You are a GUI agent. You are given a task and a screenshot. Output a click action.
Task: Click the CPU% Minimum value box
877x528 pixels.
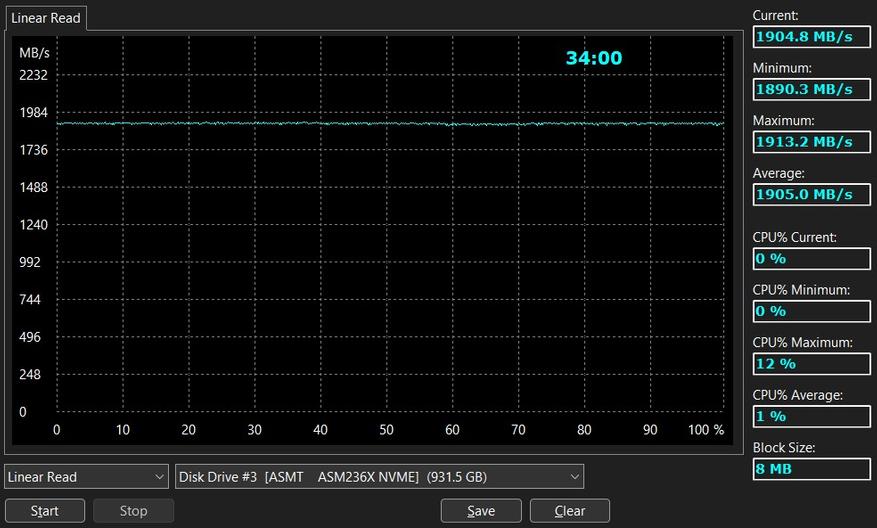tap(812, 311)
